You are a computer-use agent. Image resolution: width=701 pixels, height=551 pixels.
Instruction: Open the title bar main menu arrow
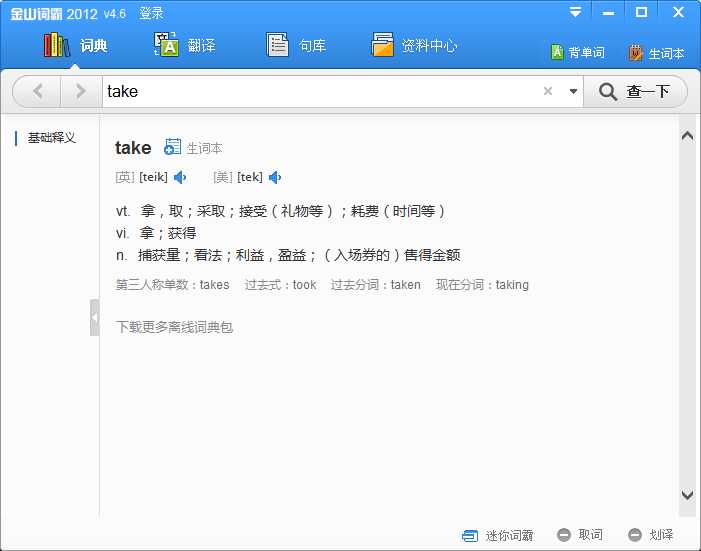pyautogui.click(x=575, y=13)
